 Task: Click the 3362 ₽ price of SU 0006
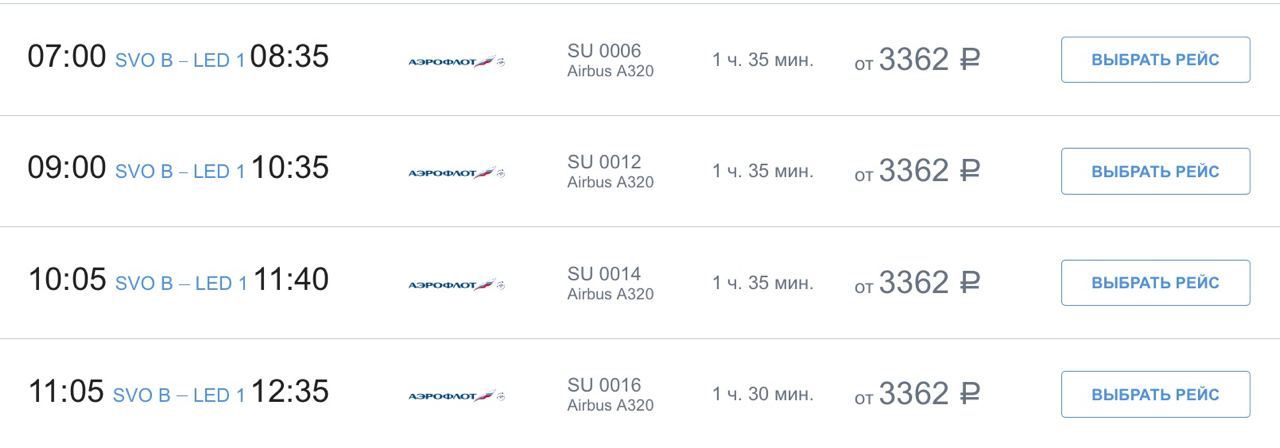pos(929,60)
